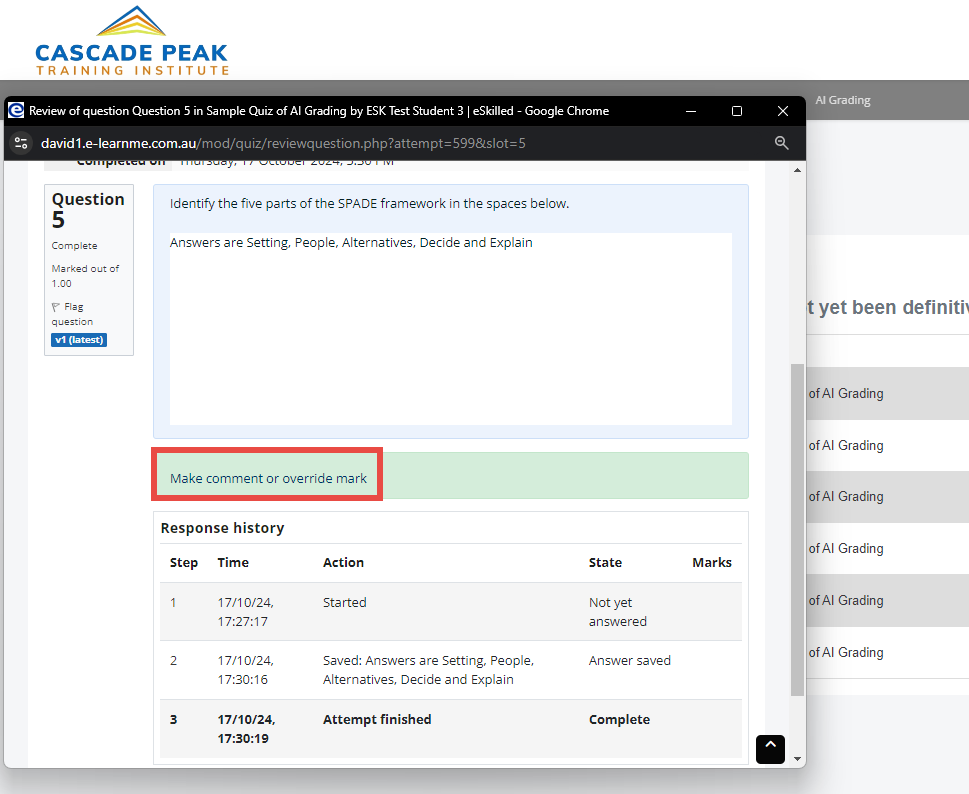Close the question review popup window
Image resolution: width=969 pixels, height=794 pixels.
(783, 111)
